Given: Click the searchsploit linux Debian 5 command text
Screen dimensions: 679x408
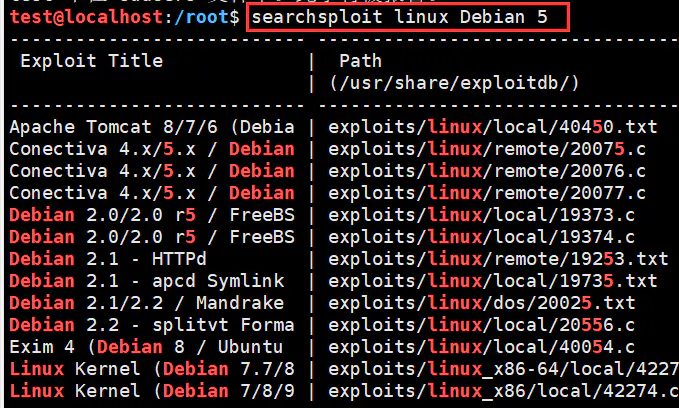Looking at the screenshot, I should point(400,17).
